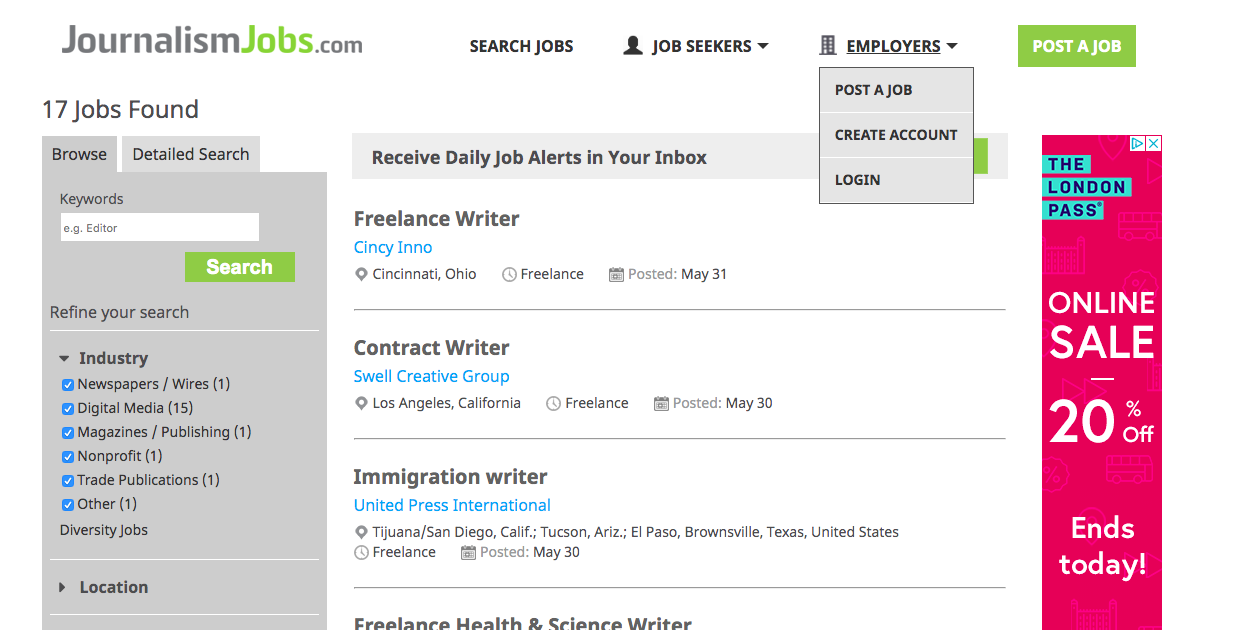
Task: Click the location pin for Cincinnati, Ohio
Action: tap(361, 273)
